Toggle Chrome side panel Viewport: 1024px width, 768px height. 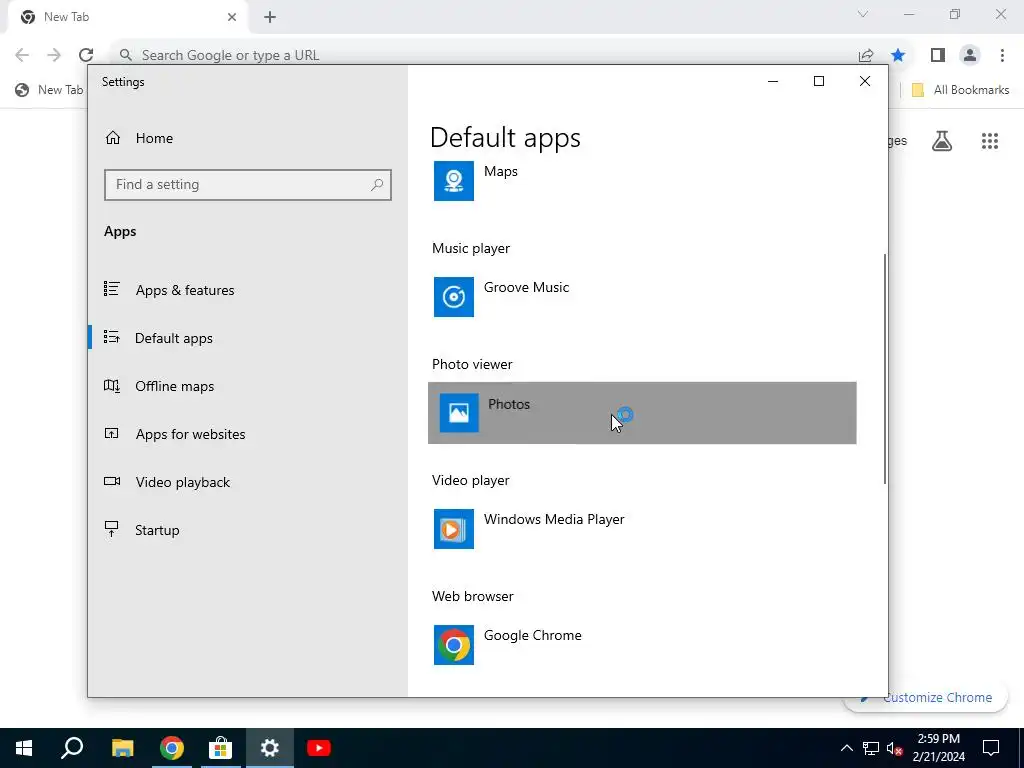pos(938,55)
